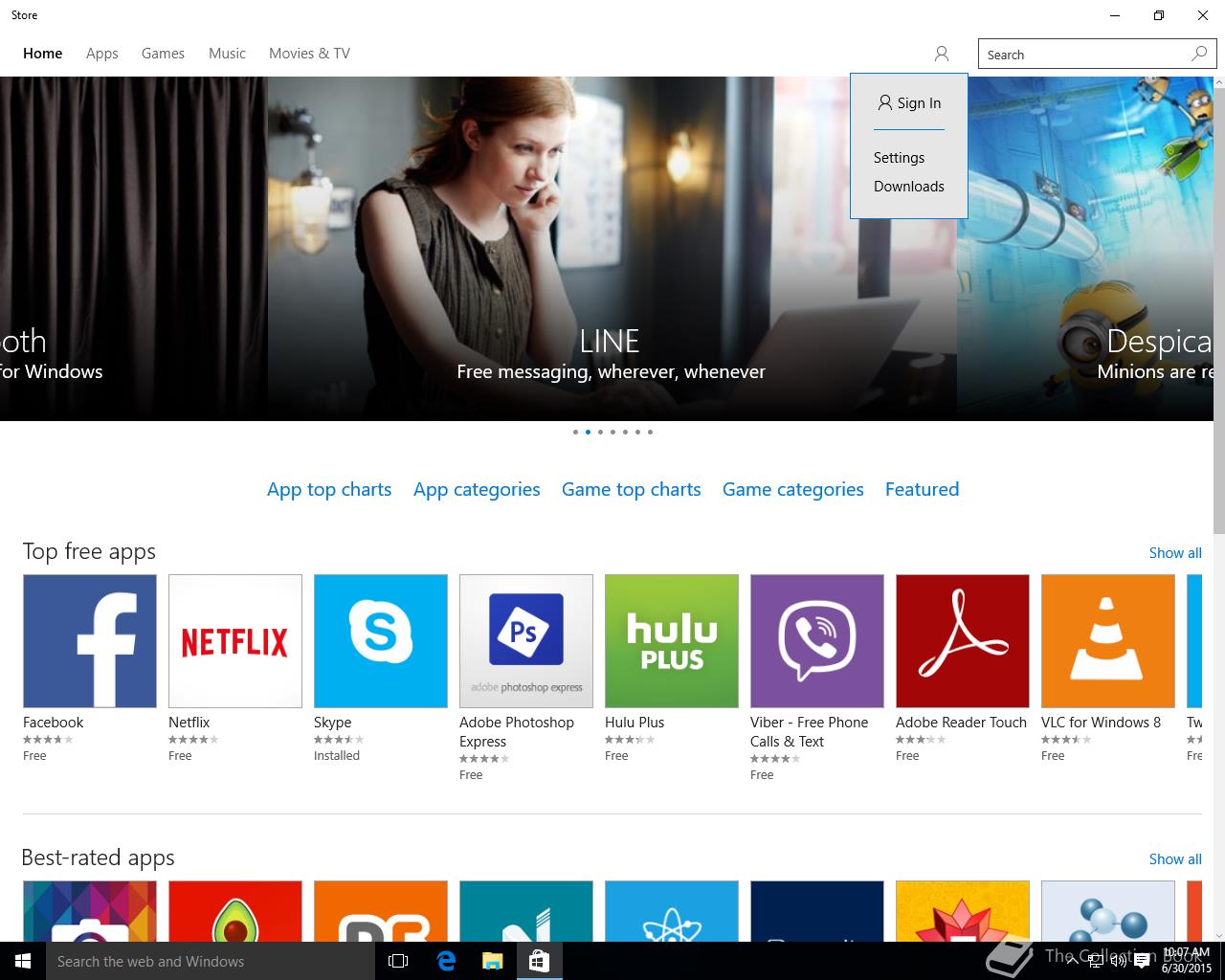
Task: Switch to the Games tab
Action: coord(163,54)
